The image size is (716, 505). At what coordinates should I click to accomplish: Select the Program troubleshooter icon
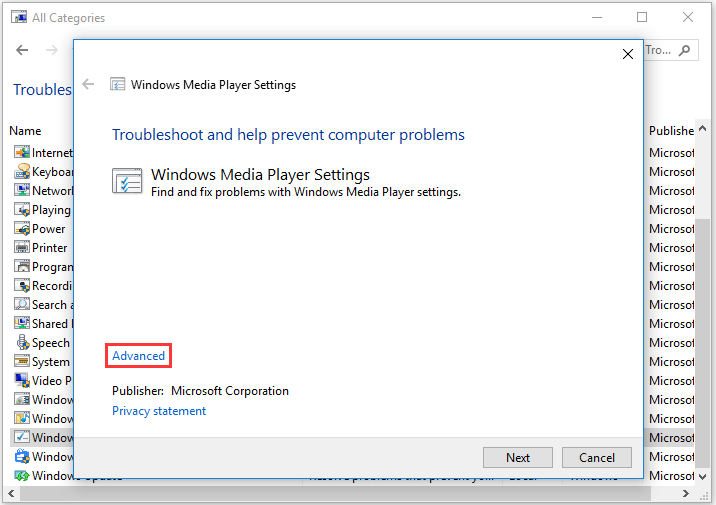(21, 266)
